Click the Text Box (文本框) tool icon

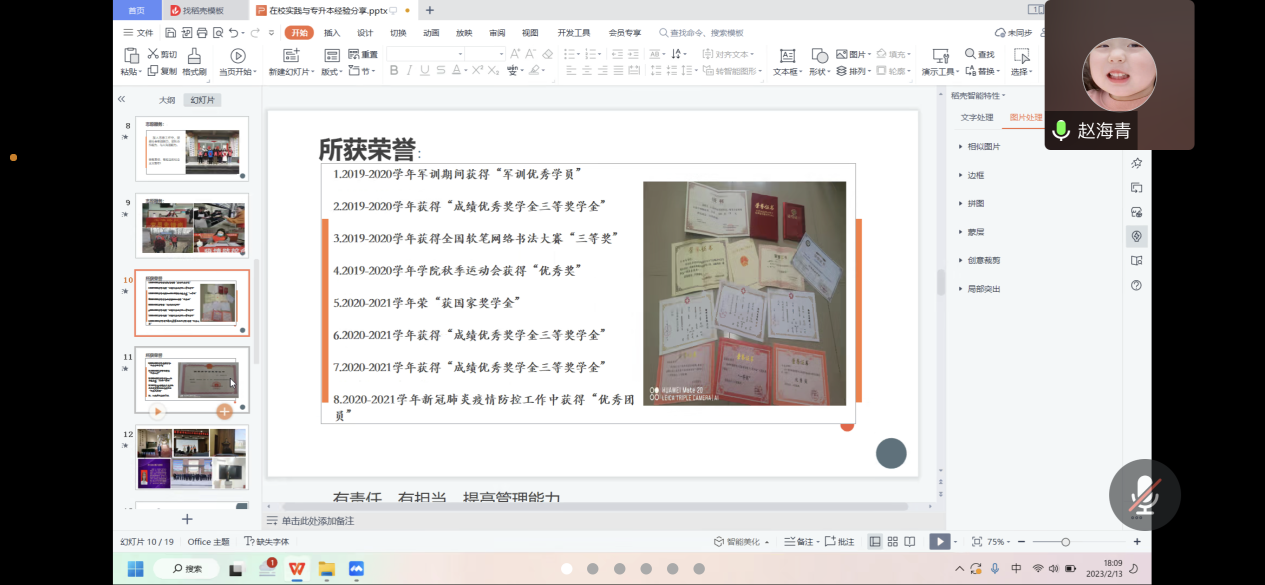[x=787, y=56]
